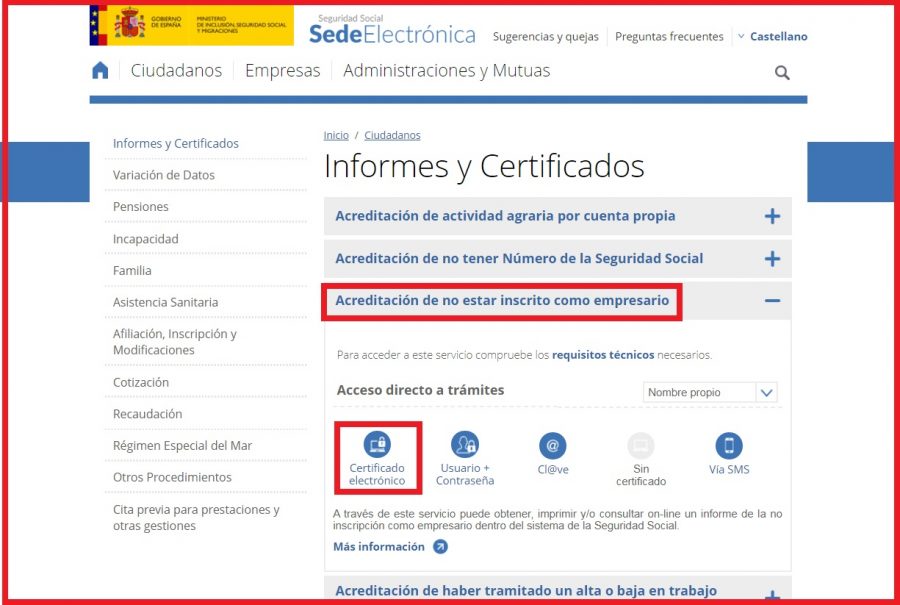Click the Usuario + Contraseña icon

click(465, 443)
